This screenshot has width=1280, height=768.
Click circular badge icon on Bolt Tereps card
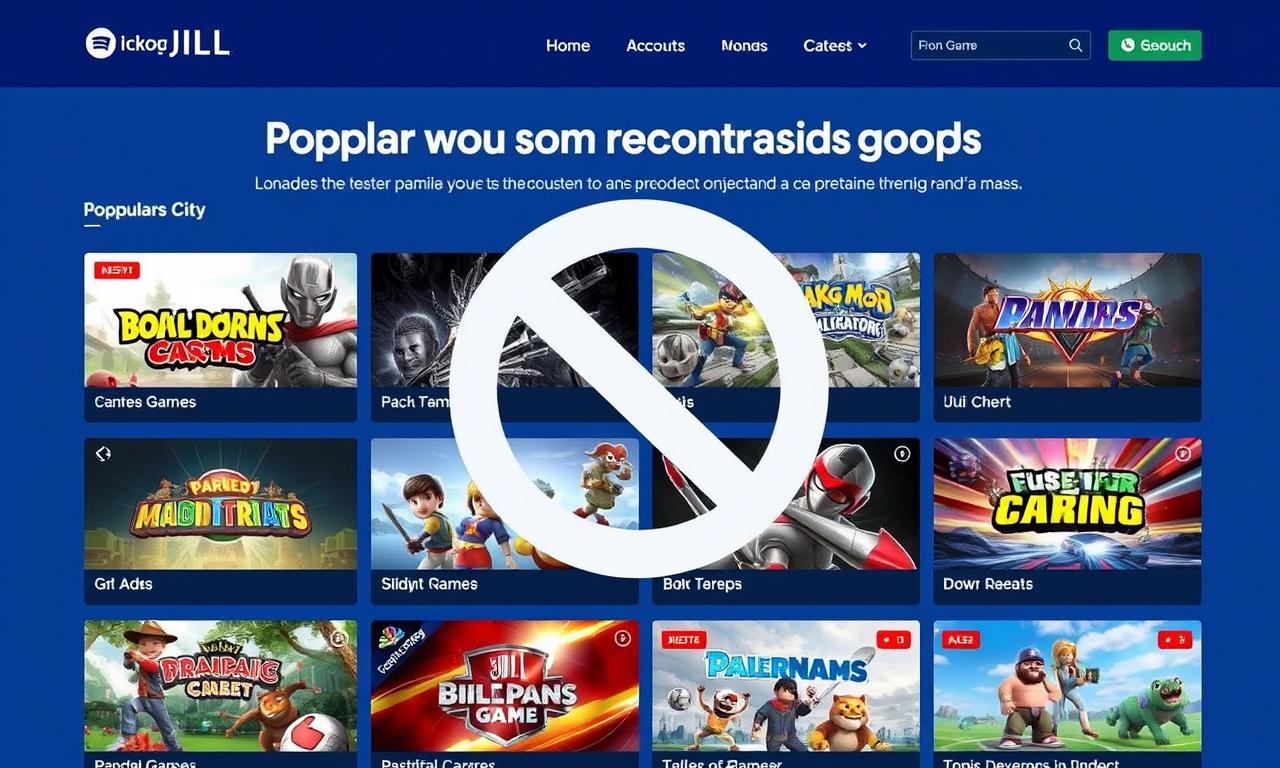pyautogui.click(x=902, y=454)
